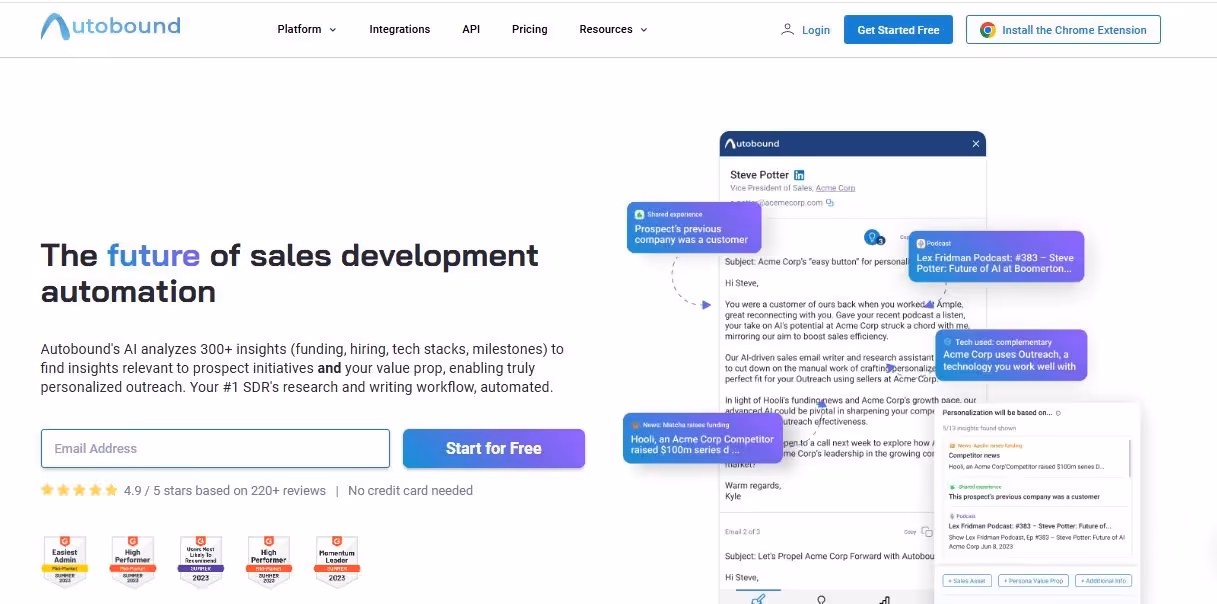This screenshot has width=1217, height=604.
Task: Open Steve Potter's LinkedIn profile icon
Action: [799, 174]
